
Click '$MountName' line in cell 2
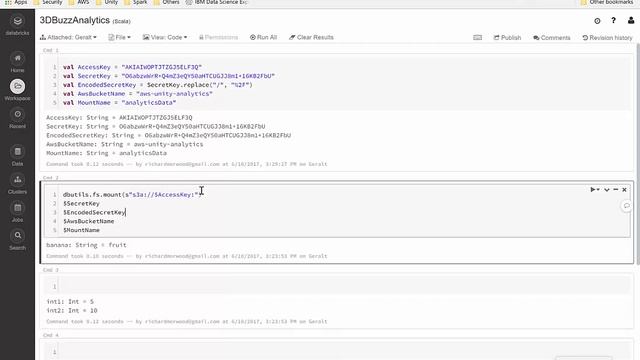coord(81,230)
